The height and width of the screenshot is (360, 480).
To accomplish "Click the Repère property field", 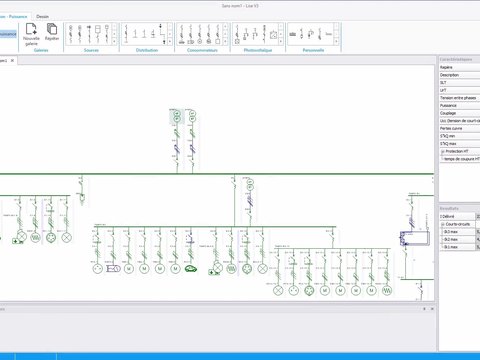I will pos(460,67).
